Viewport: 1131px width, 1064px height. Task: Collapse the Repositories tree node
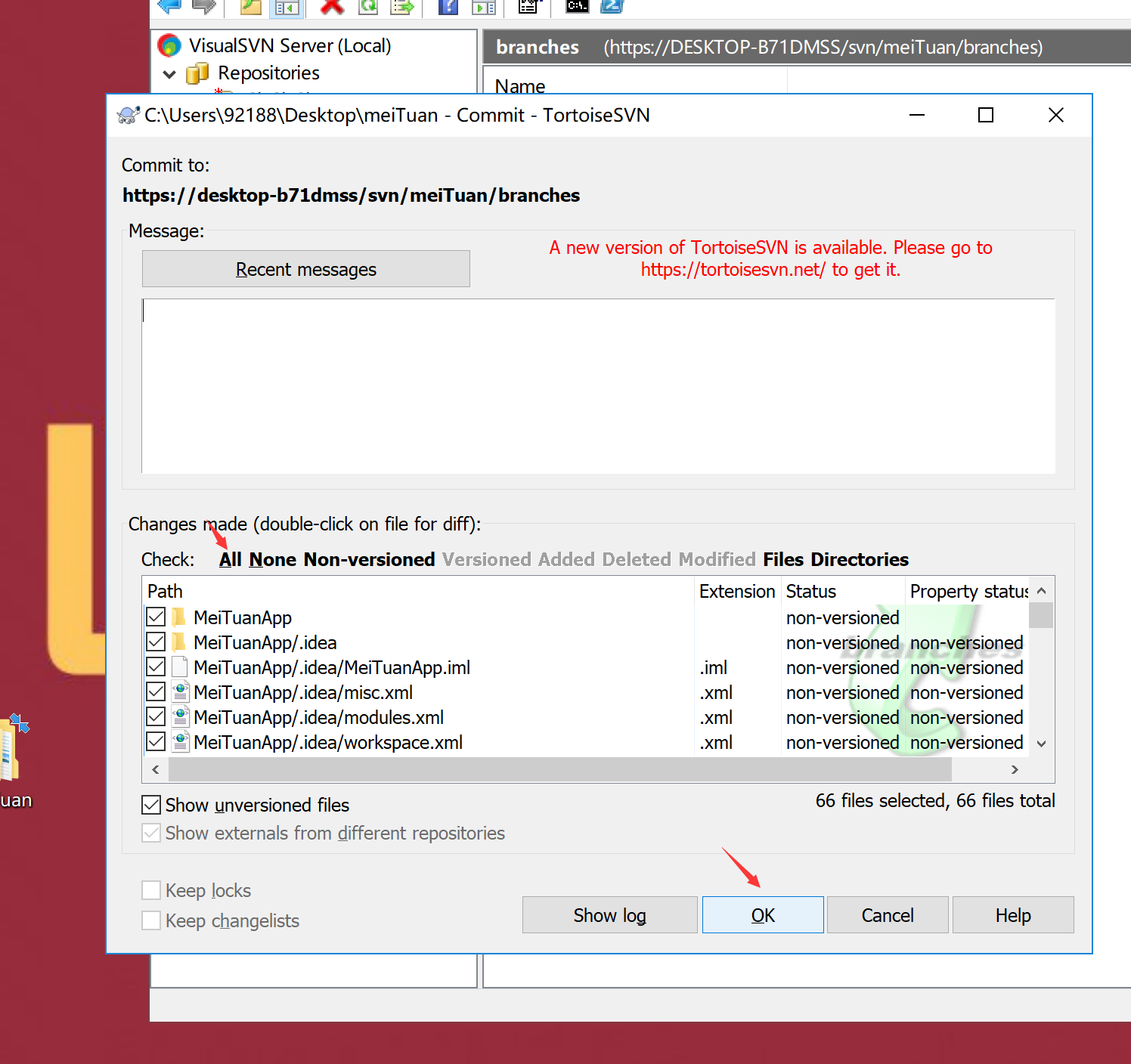(169, 73)
